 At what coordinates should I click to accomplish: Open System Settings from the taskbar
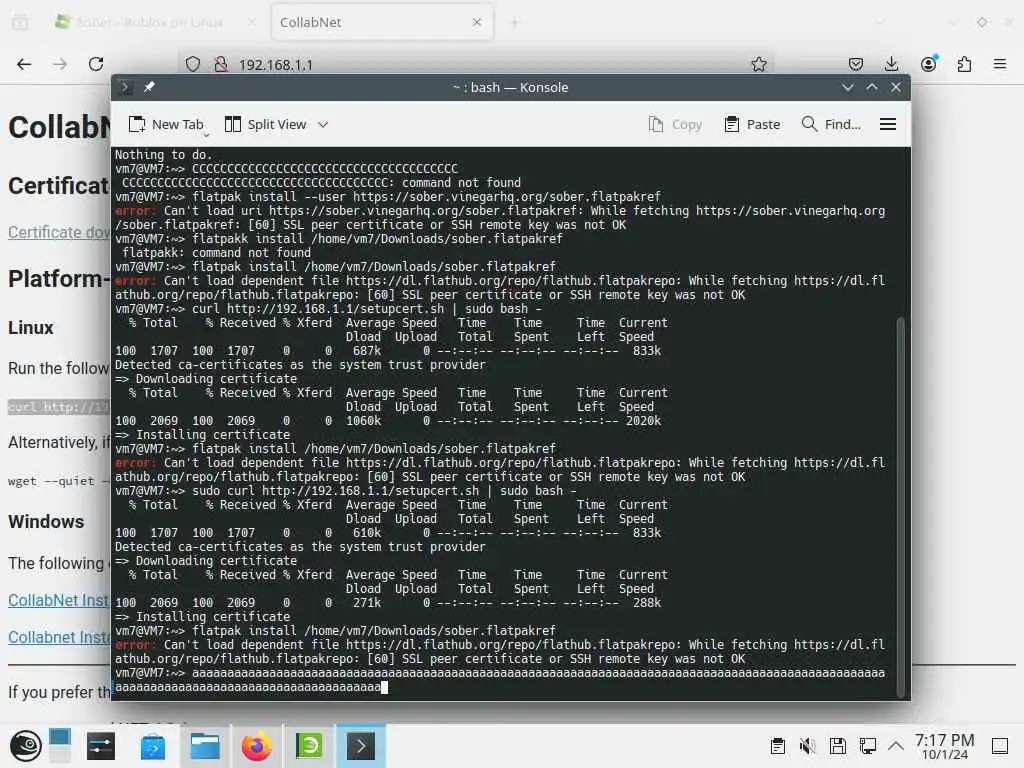[x=101, y=746]
